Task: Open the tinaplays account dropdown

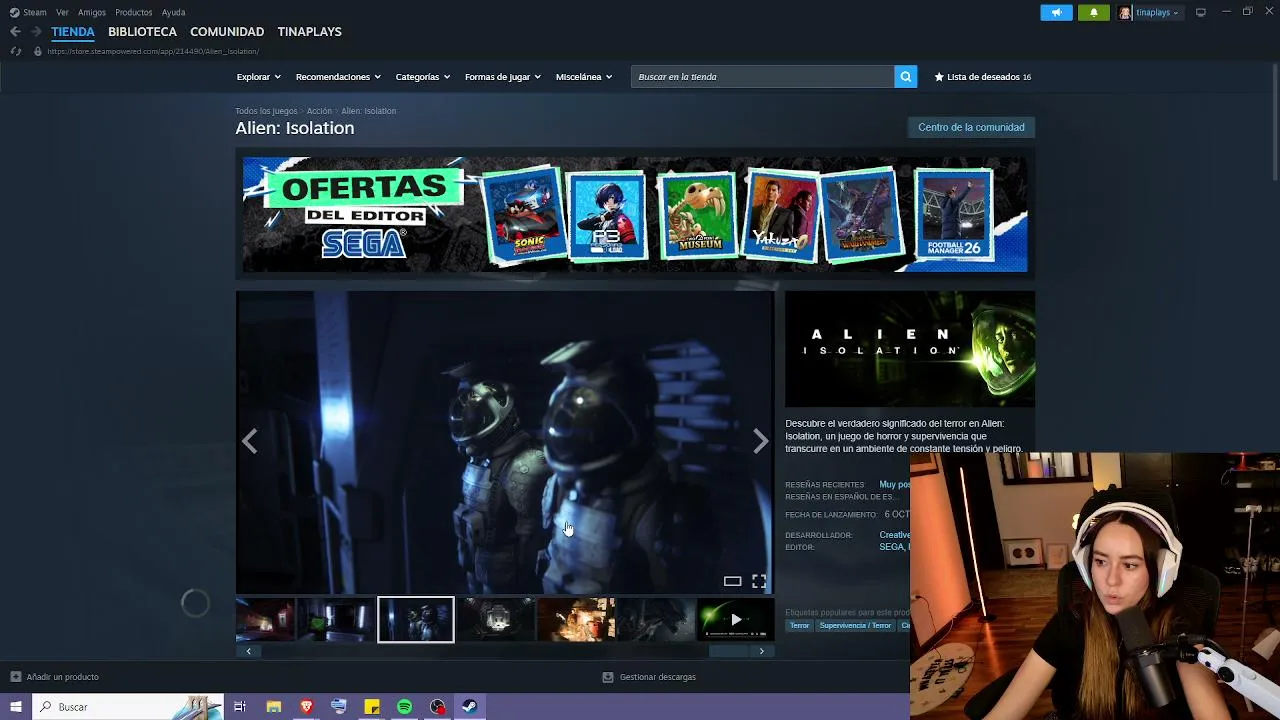Action: pyautogui.click(x=1157, y=12)
